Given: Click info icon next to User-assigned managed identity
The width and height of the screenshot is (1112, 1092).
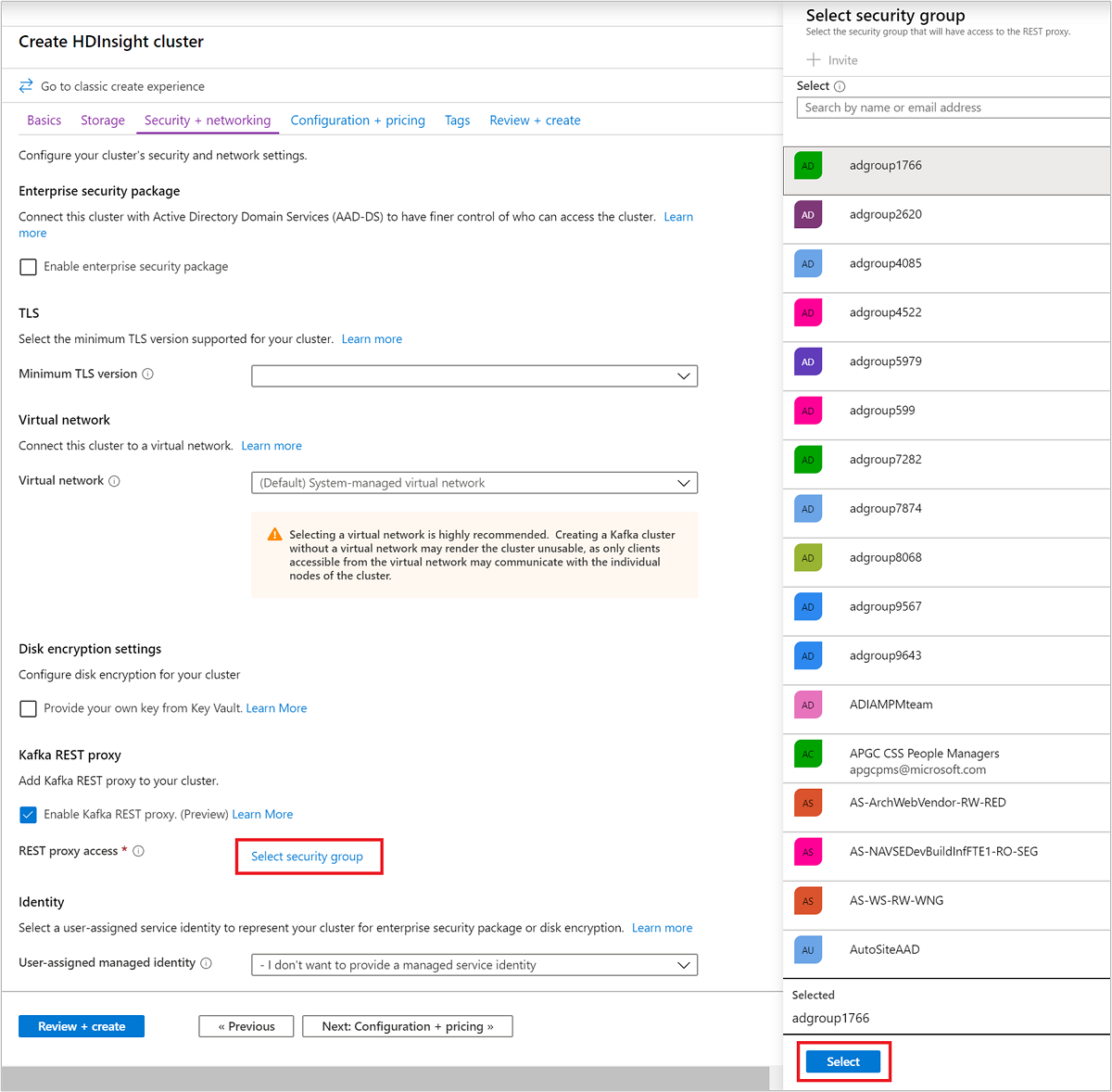Looking at the screenshot, I should pos(207,963).
